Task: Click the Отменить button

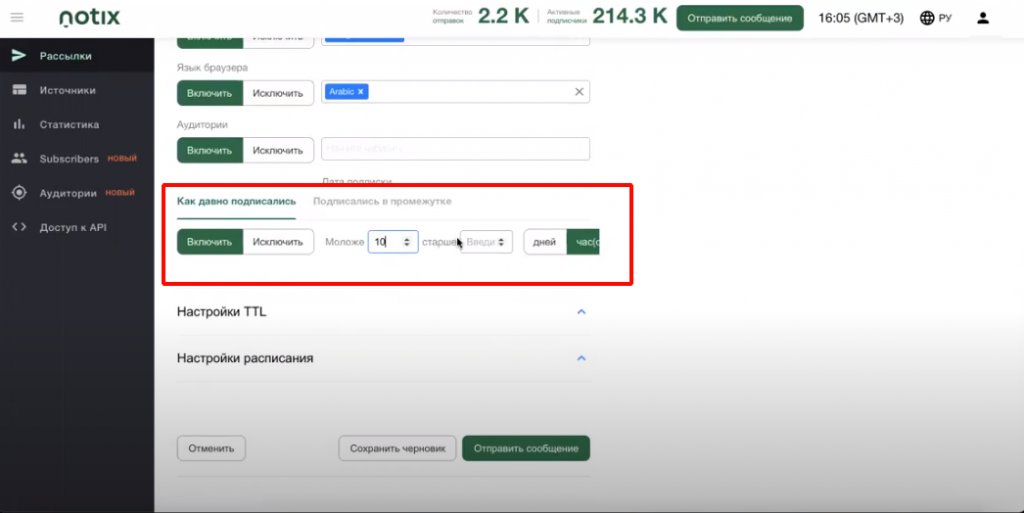Action: click(x=211, y=448)
